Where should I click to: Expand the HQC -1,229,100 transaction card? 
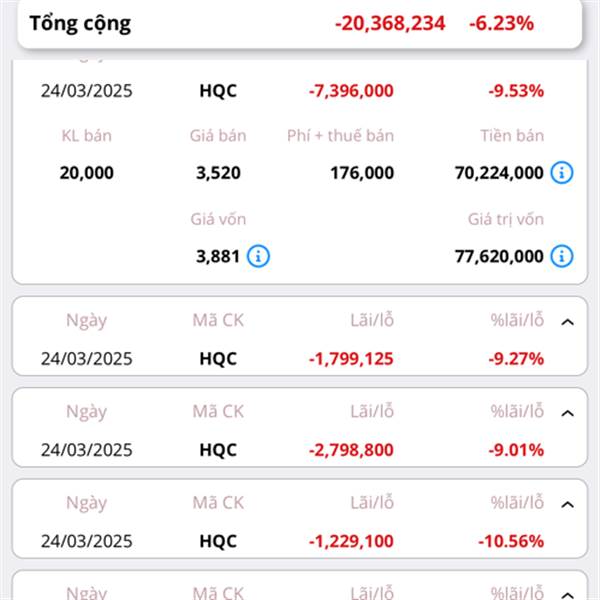click(x=567, y=505)
